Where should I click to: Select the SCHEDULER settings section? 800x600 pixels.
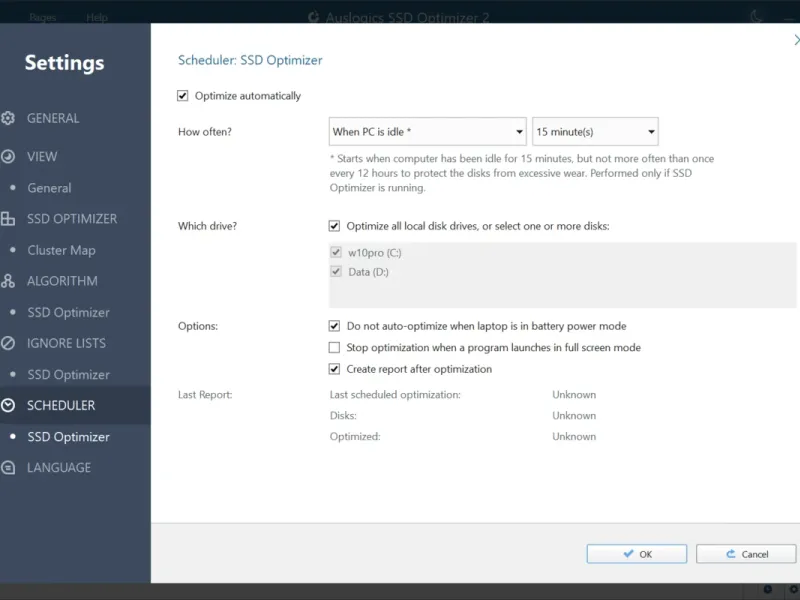click(75, 406)
